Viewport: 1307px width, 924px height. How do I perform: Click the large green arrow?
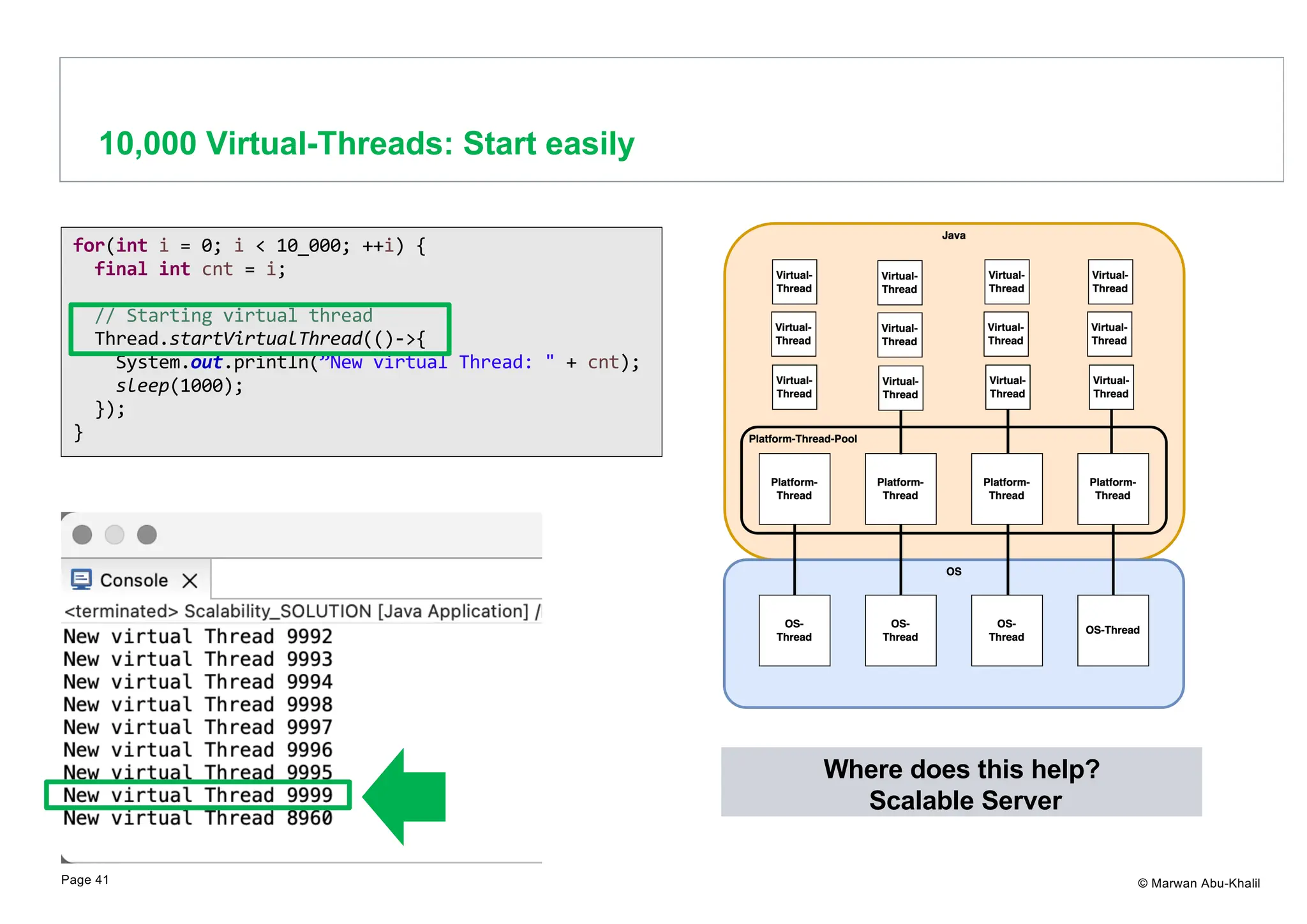[x=407, y=796]
